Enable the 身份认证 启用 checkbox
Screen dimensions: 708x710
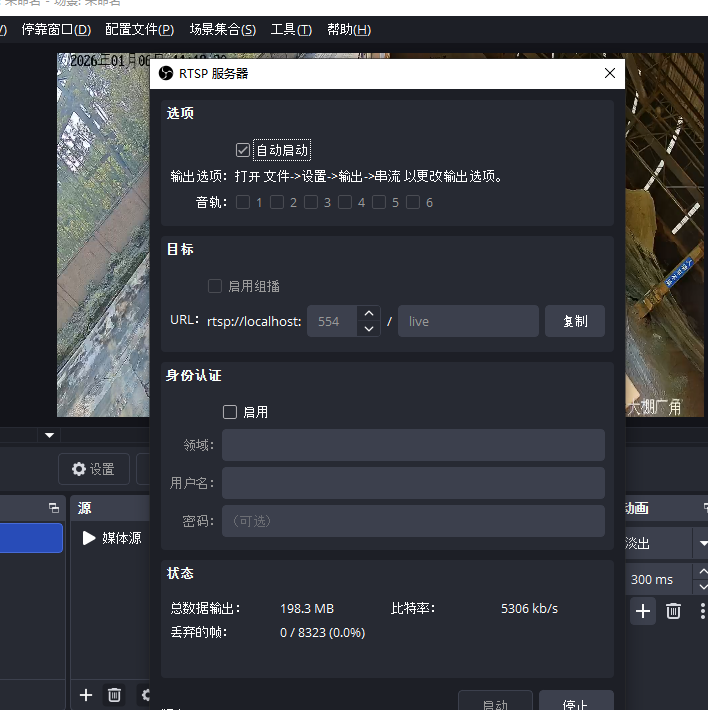tap(230, 412)
